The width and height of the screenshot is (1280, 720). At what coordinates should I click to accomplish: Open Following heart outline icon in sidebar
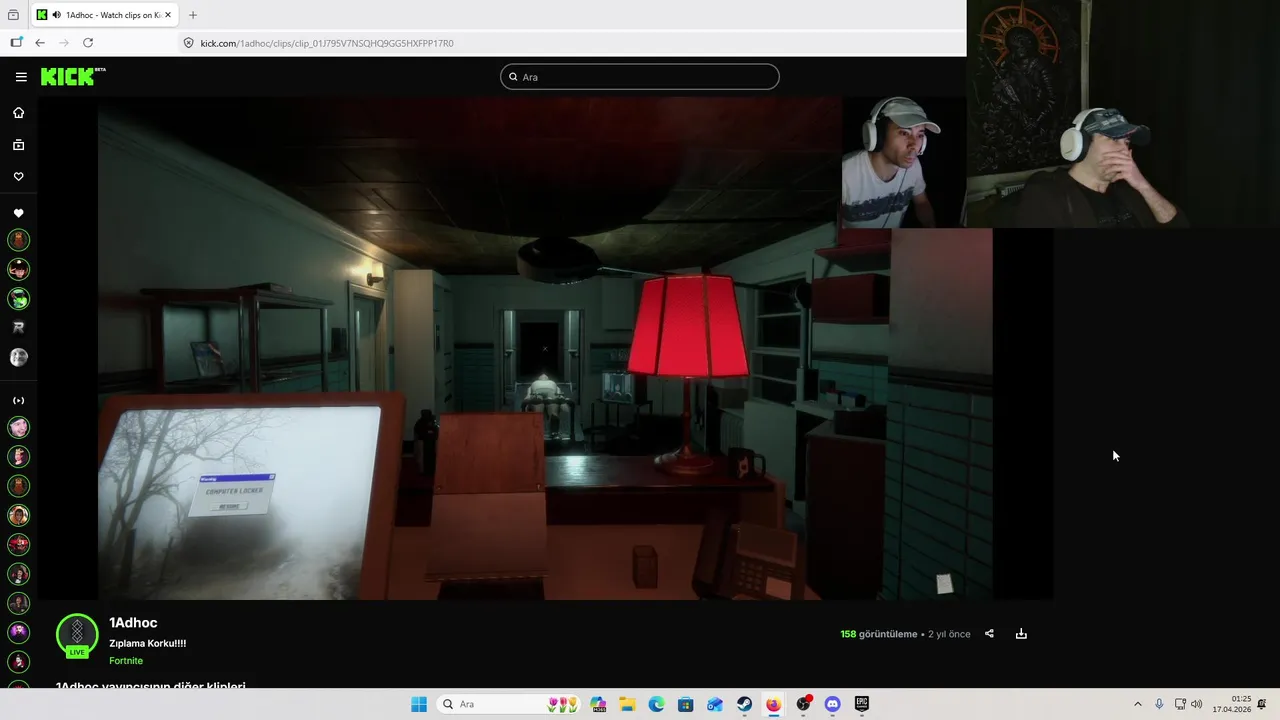coord(18,177)
